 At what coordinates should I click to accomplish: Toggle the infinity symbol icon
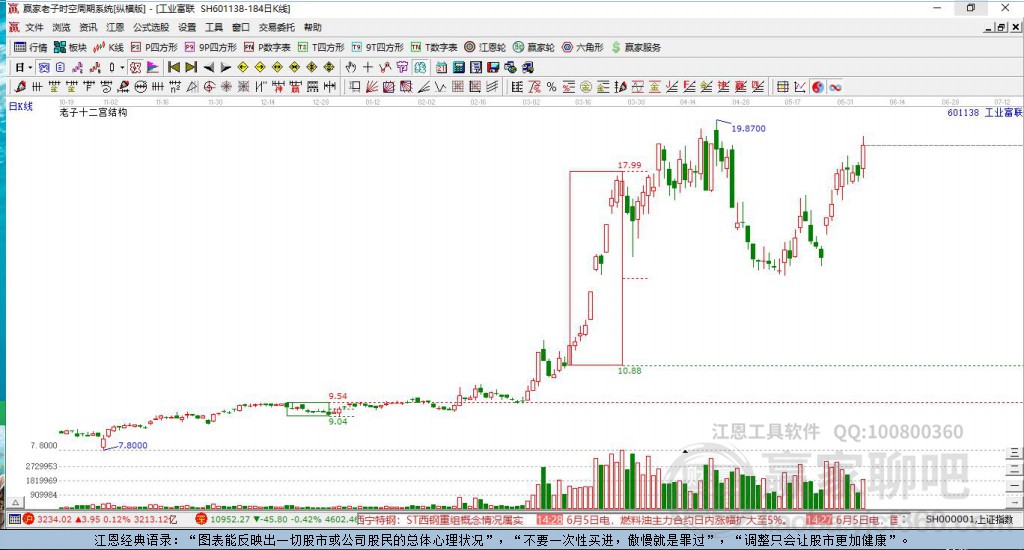(835, 87)
